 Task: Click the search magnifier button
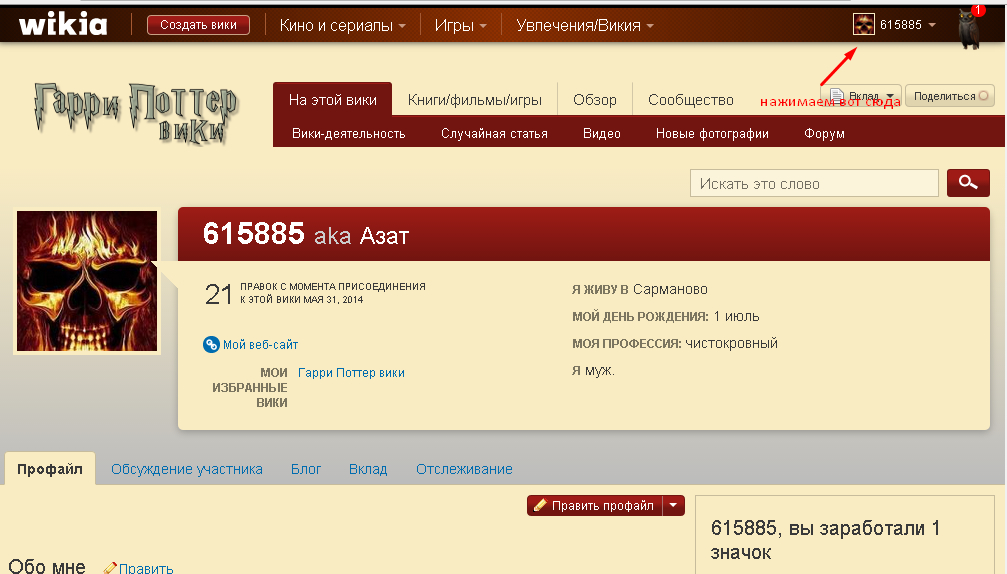point(968,183)
